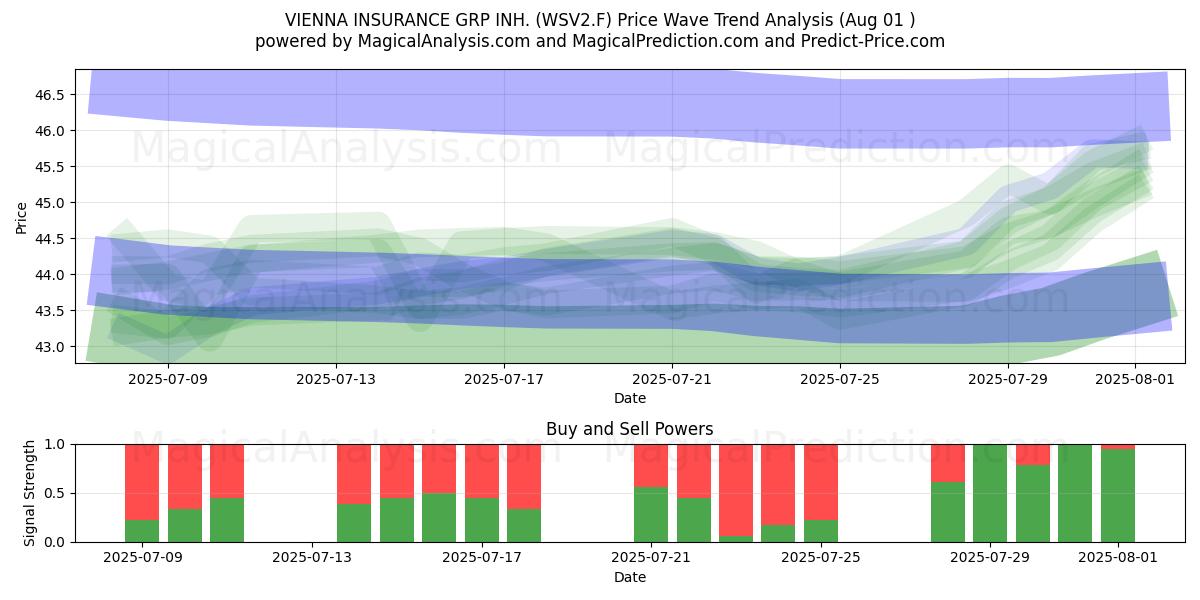Click the 43.5 tick on the price axis
The height and width of the screenshot is (600, 1200).
(x=51, y=311)
